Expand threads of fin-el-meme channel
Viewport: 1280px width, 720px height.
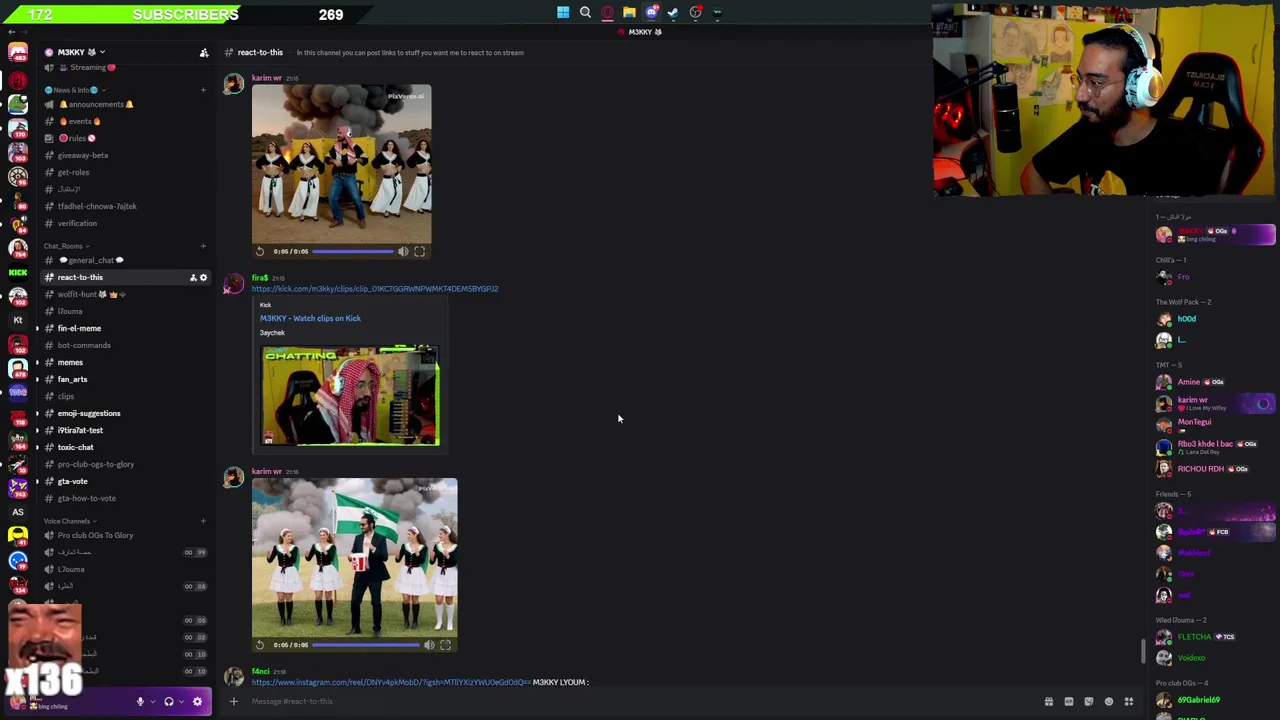coord(37,328)
